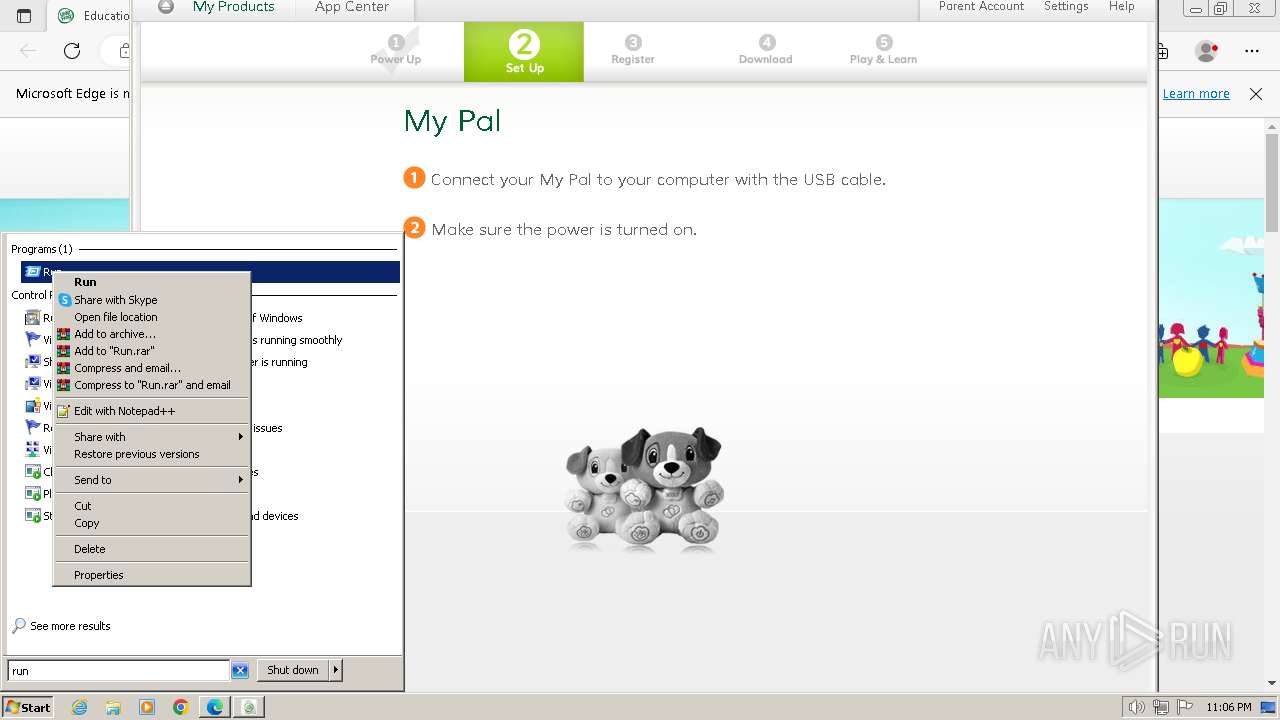Image resolution: width=1280 pixels, height=720 pixels.
Task: Open Action Center flag tray icon
Action: pos(1185,707)
